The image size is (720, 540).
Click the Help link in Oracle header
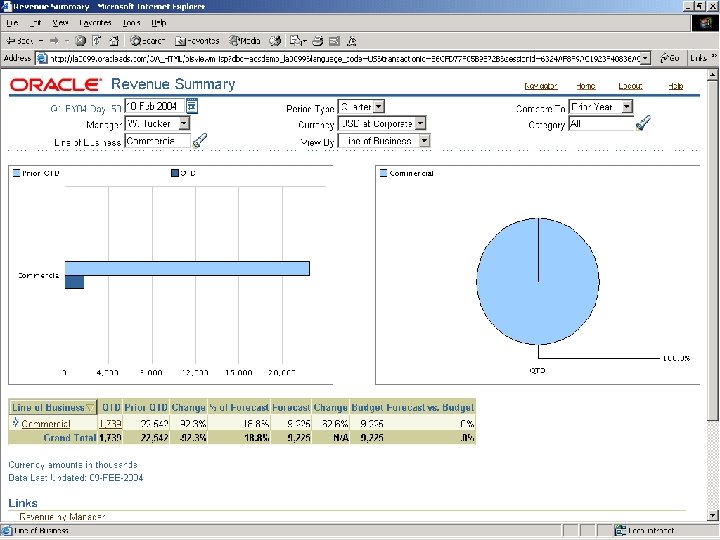(x=675, y=86)
